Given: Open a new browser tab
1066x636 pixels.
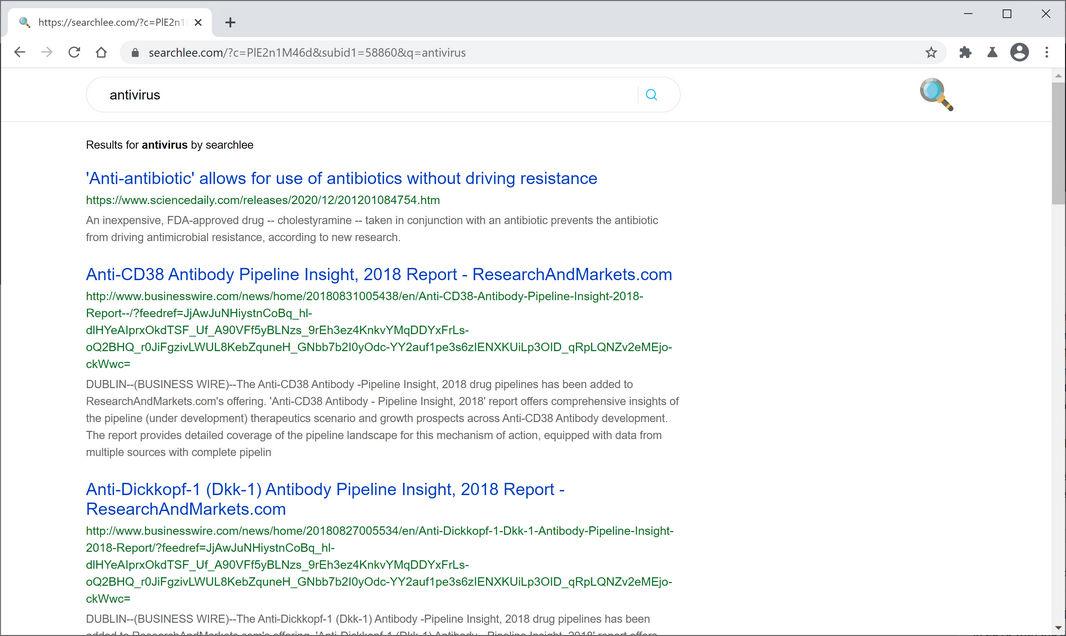Looking at the screenshot, I should [x=230, y=22].
